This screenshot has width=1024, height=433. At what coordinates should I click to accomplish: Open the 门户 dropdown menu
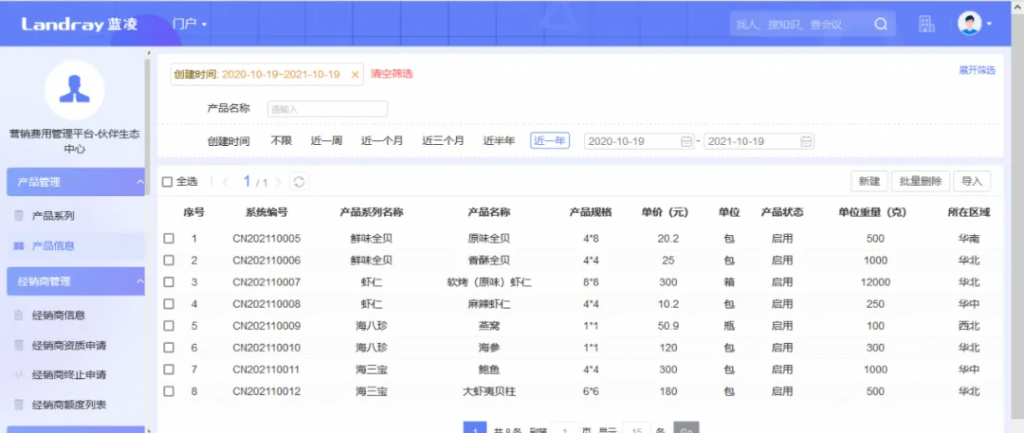[x=189, y=23]
